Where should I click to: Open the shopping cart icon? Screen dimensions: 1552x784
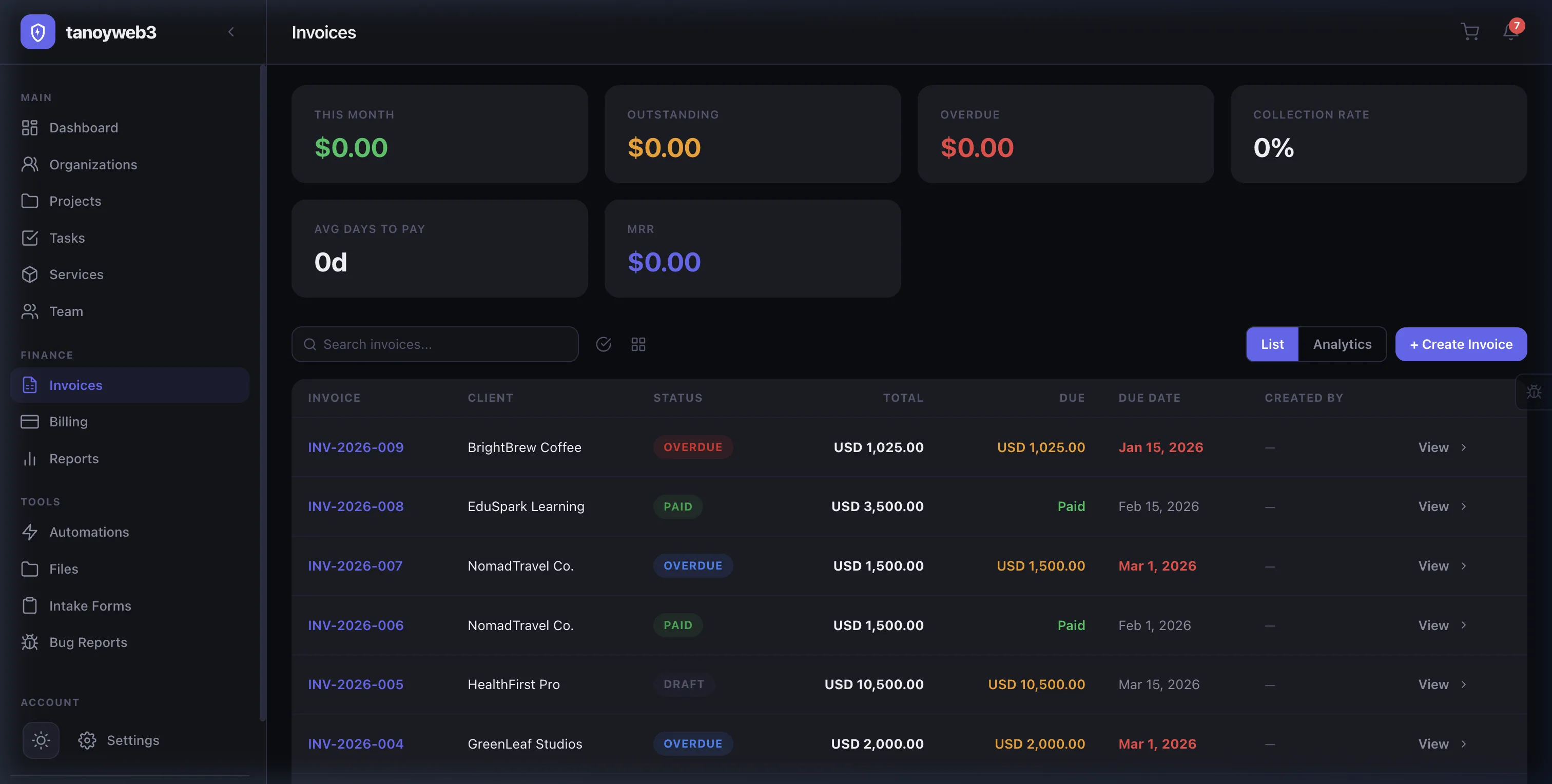[1470, 32]
